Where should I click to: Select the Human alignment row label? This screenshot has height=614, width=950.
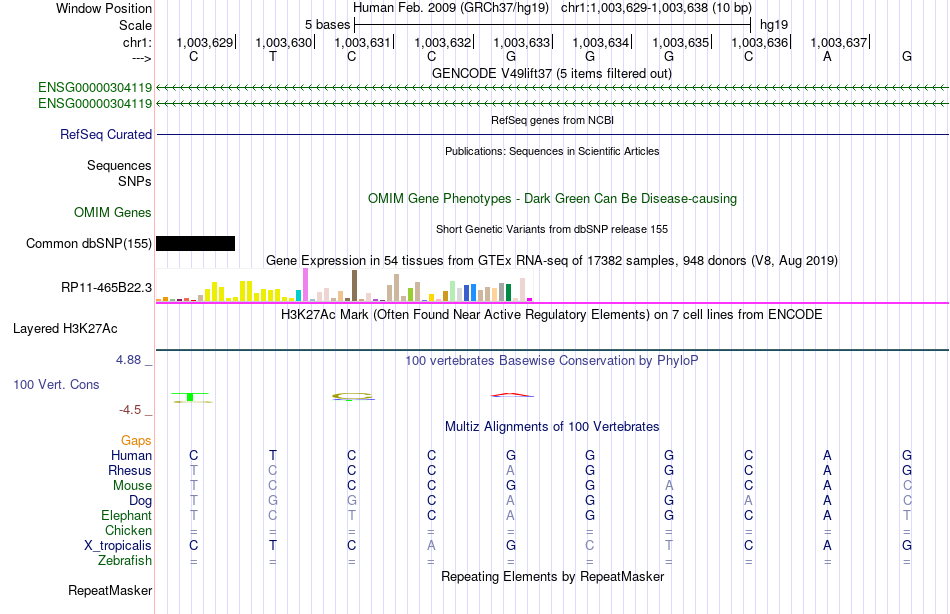coord(131,455)
